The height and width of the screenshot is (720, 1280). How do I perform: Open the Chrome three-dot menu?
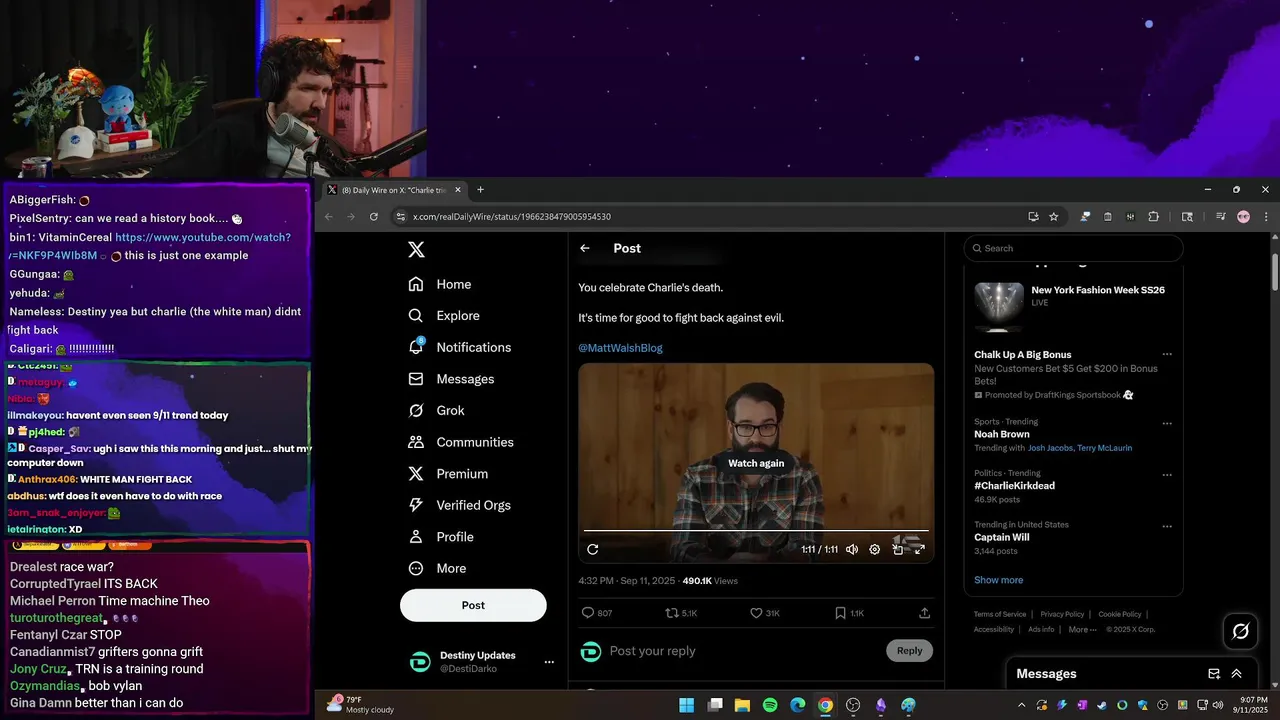tap(1266, 217)
